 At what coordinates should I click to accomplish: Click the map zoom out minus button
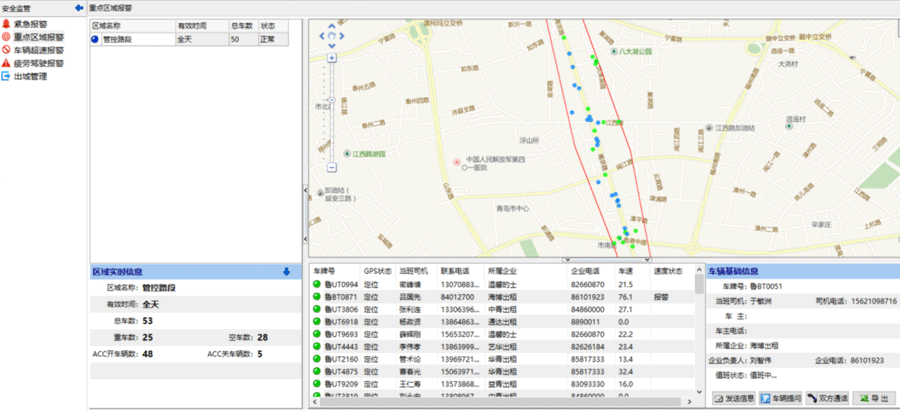[333, 167]
